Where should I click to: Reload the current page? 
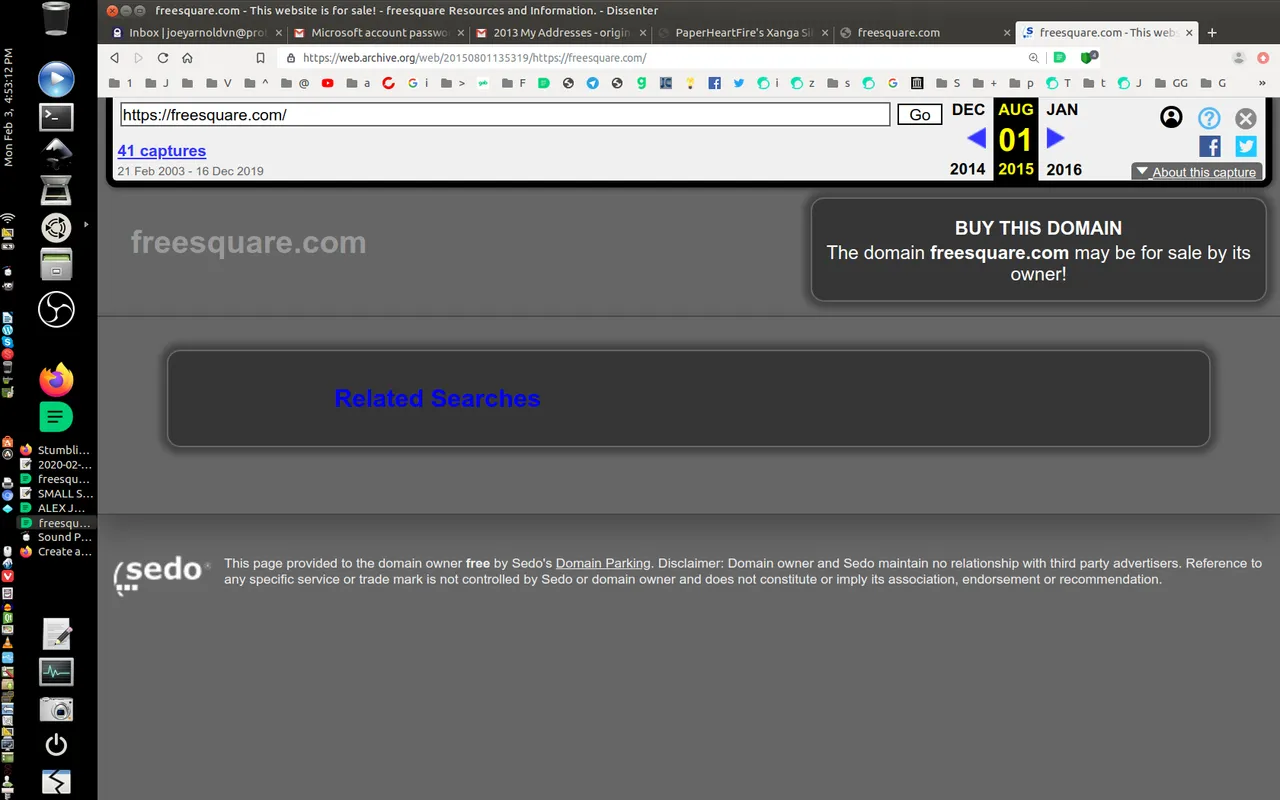(x=163, y=58)
